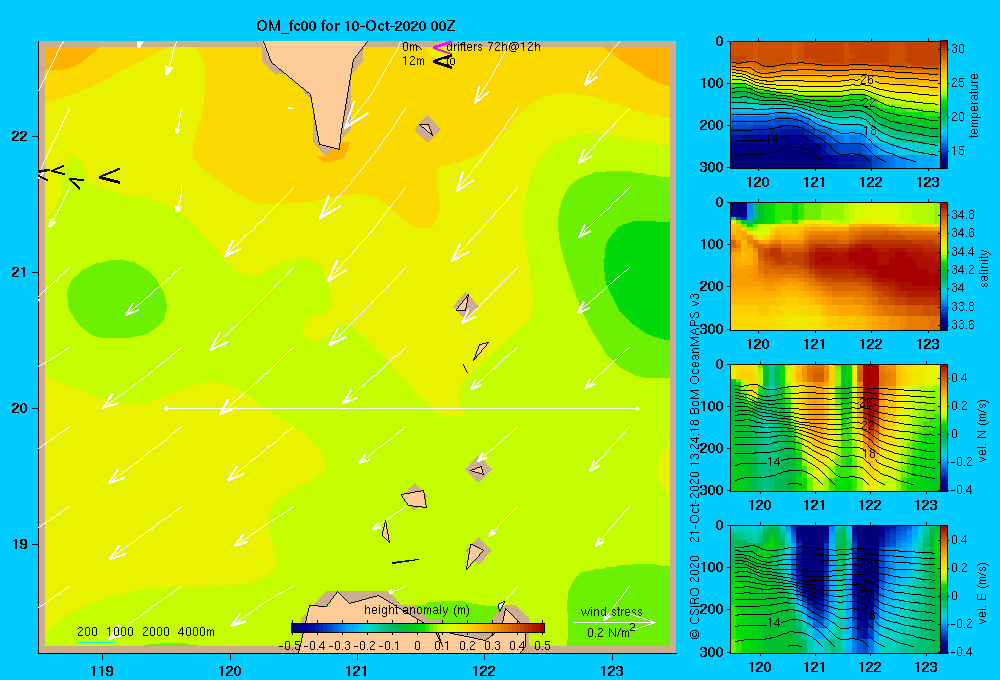This screenshot has width=1000, height=680.
Task: Click the black 12m drifter arrow in legend
Action: 442,61
